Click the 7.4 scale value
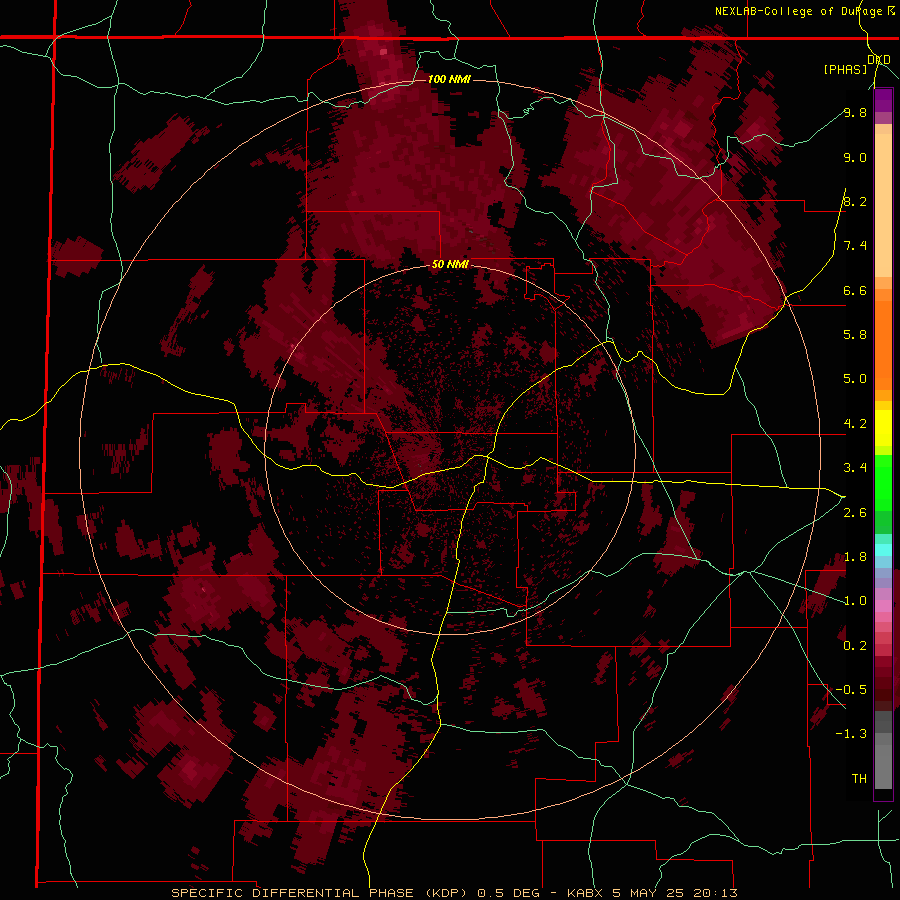900x900 pixels. (855, 246)
